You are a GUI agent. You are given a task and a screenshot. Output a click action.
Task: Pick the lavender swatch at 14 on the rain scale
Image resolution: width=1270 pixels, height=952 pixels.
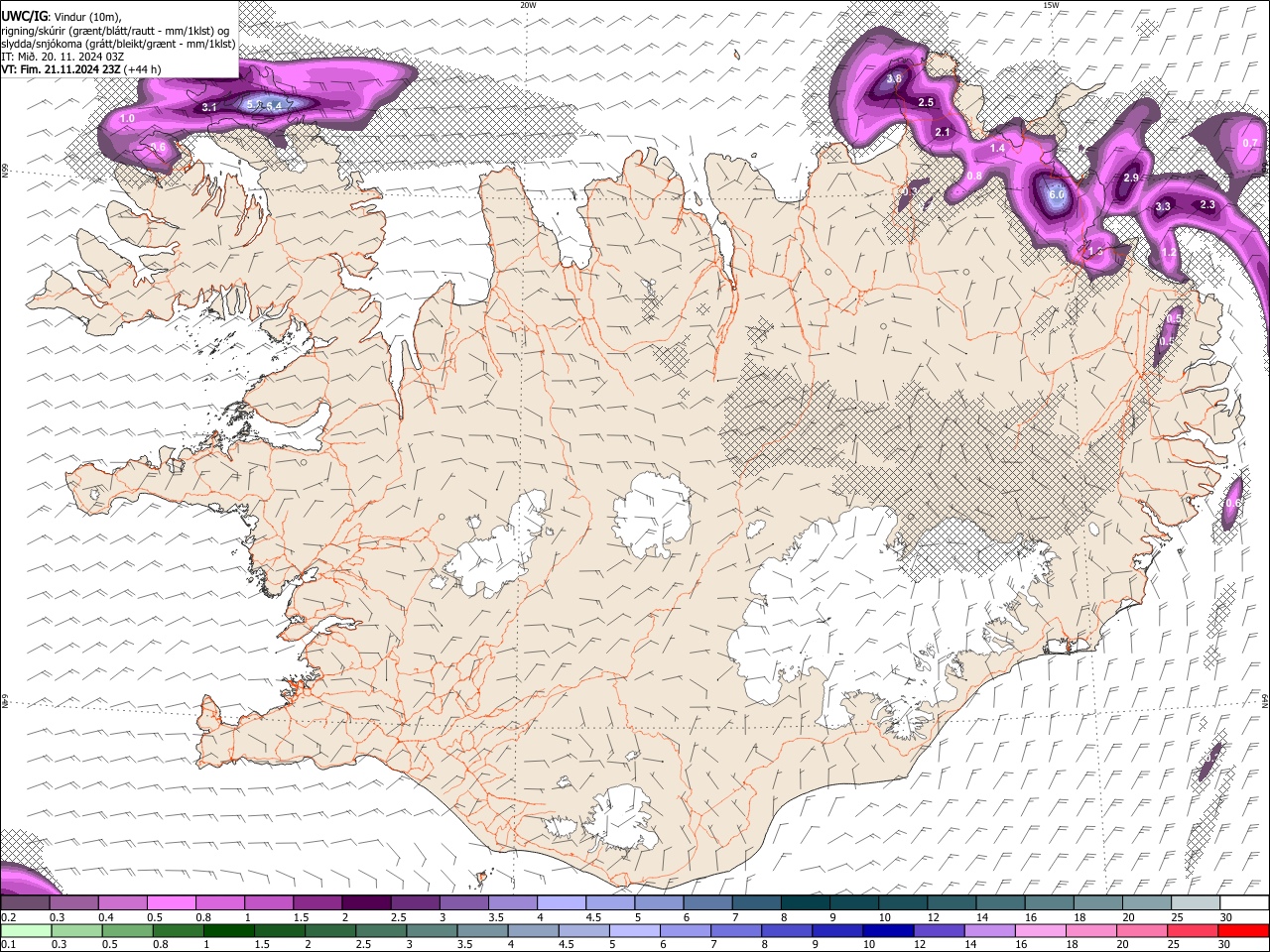coord(989,930)
